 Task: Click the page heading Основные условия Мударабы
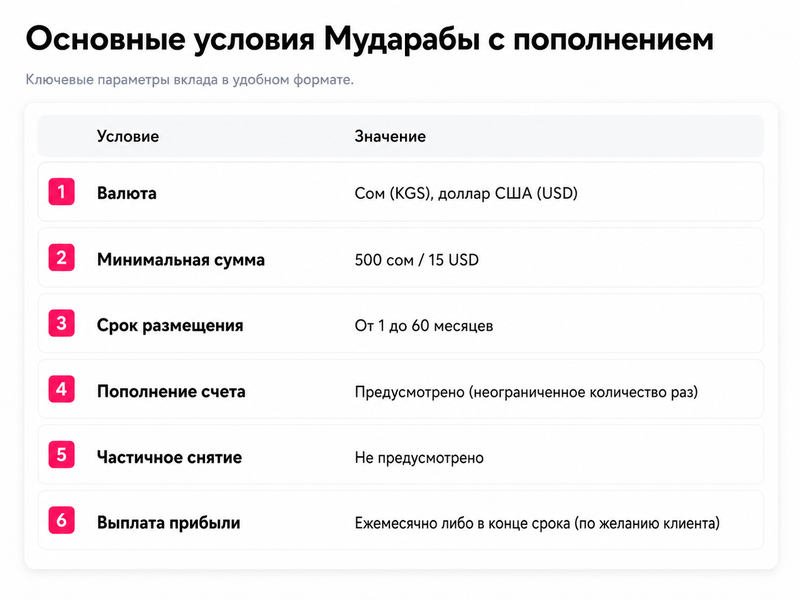[x=369, y=39]
